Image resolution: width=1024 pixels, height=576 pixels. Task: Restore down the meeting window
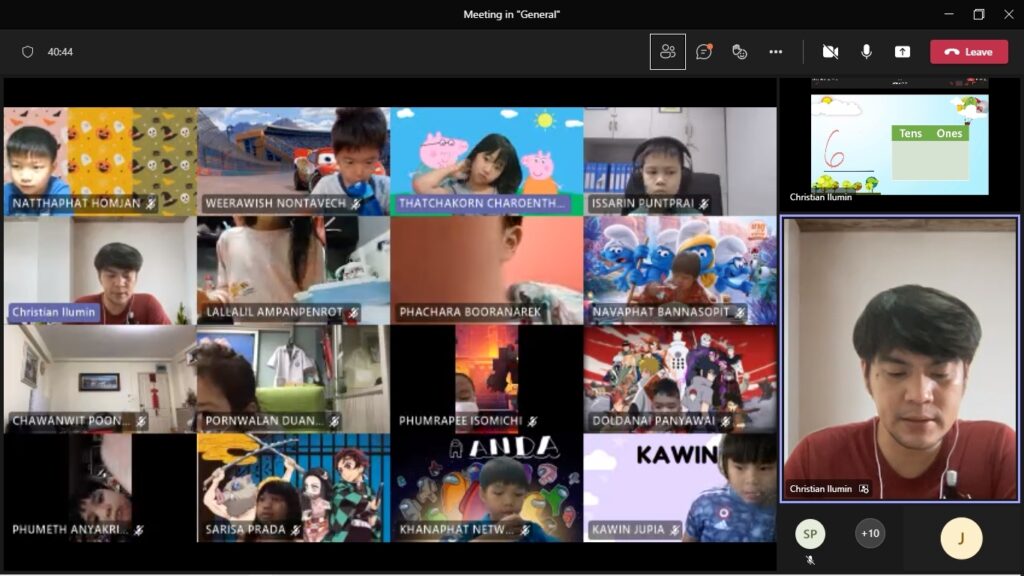click(978, 14)
